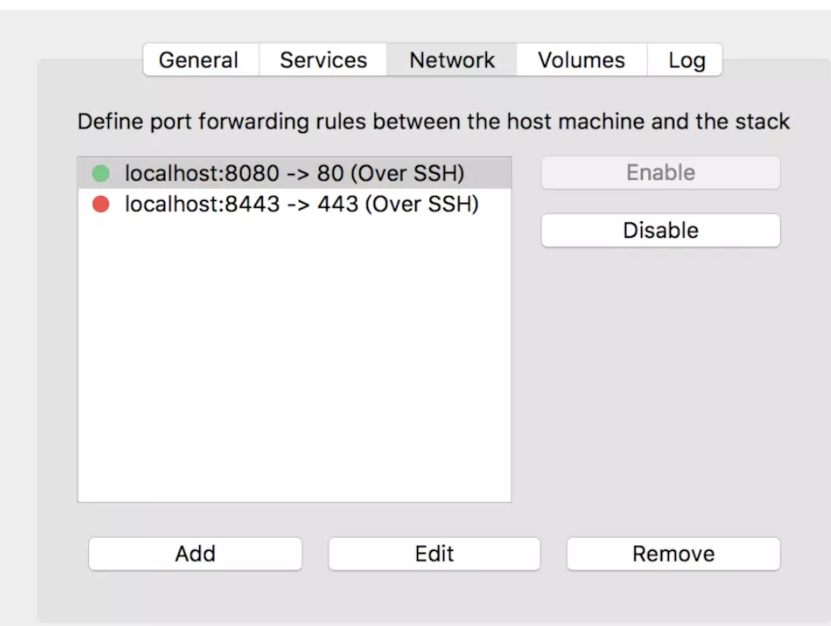Image resolution: width=831 pixels, height=626 pixels.
Task: Disable the selected port forwarding rule
Action: tap(660, 231)
